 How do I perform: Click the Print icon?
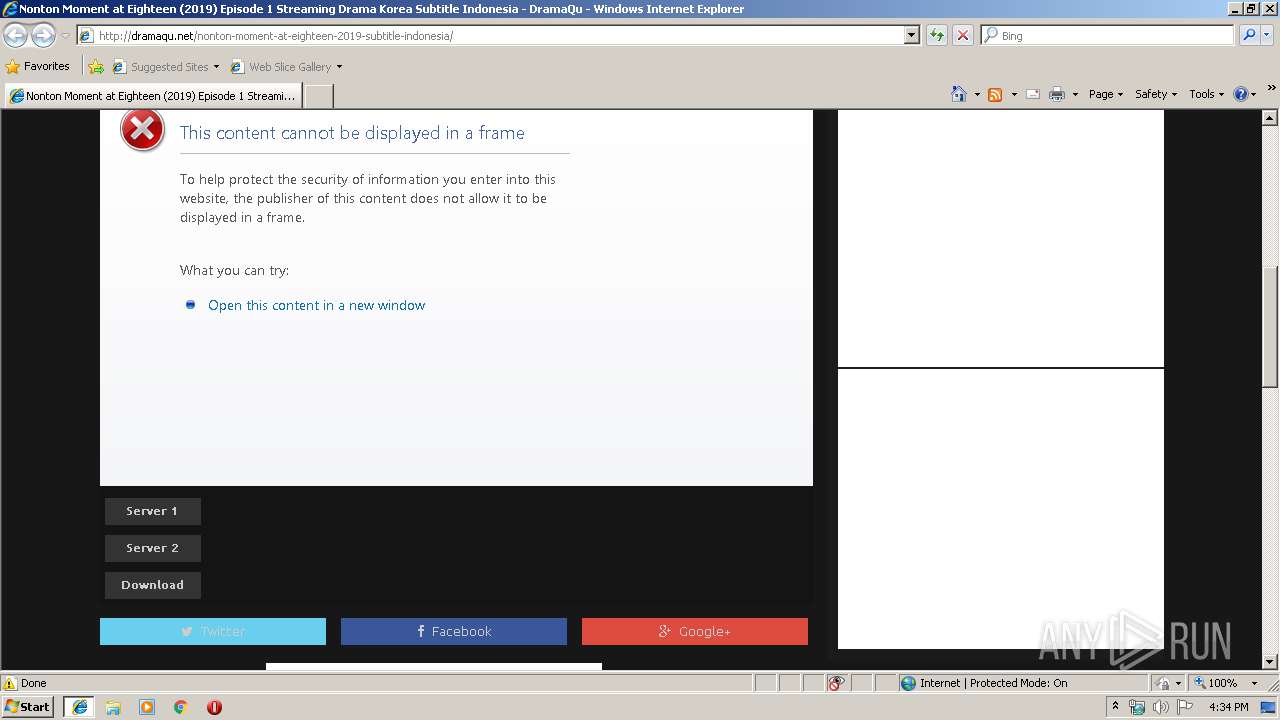point(1057,94)
